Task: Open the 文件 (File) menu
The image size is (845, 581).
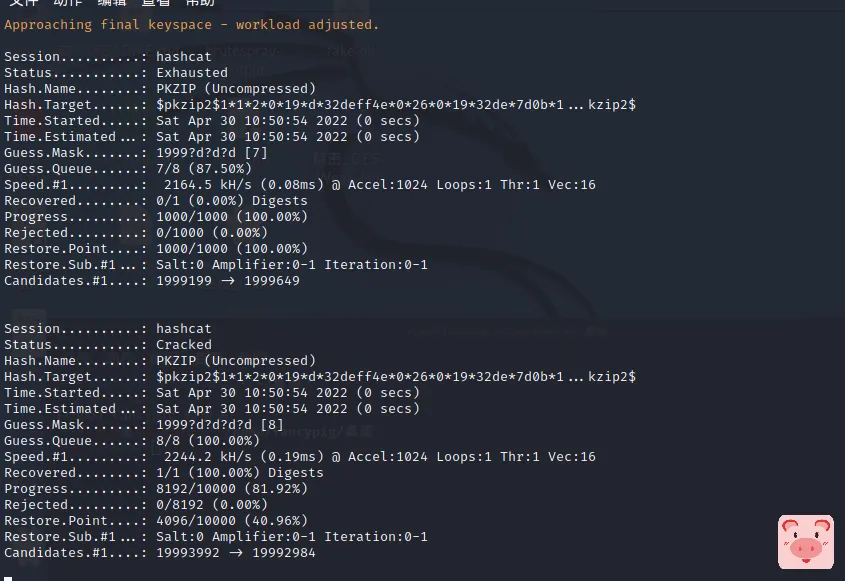Action: point(22,3)
